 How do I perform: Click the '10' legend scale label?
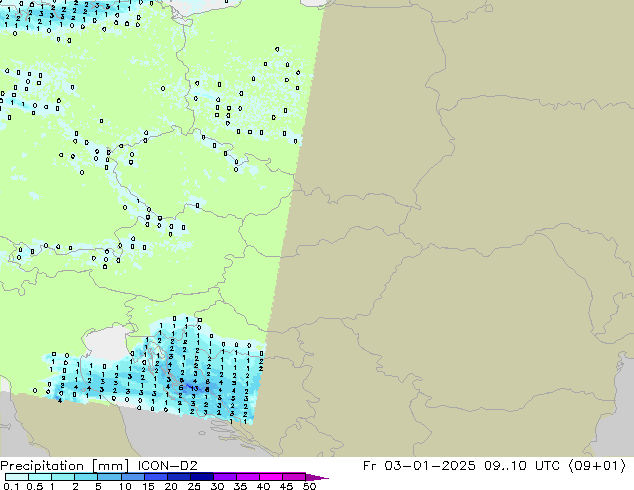coord(125,486)
